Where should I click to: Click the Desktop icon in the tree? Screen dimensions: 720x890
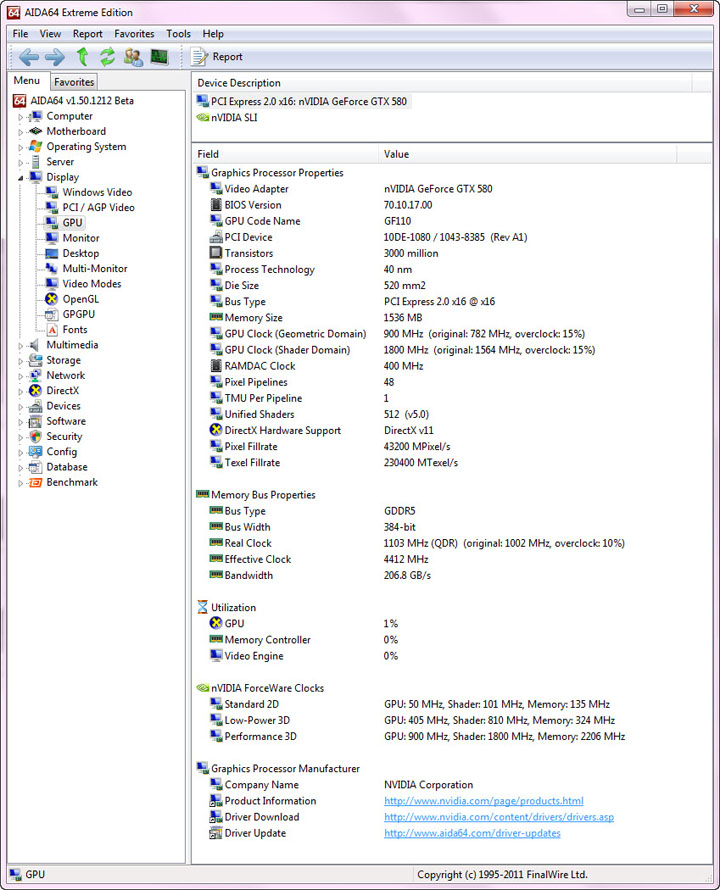point(52,253)
